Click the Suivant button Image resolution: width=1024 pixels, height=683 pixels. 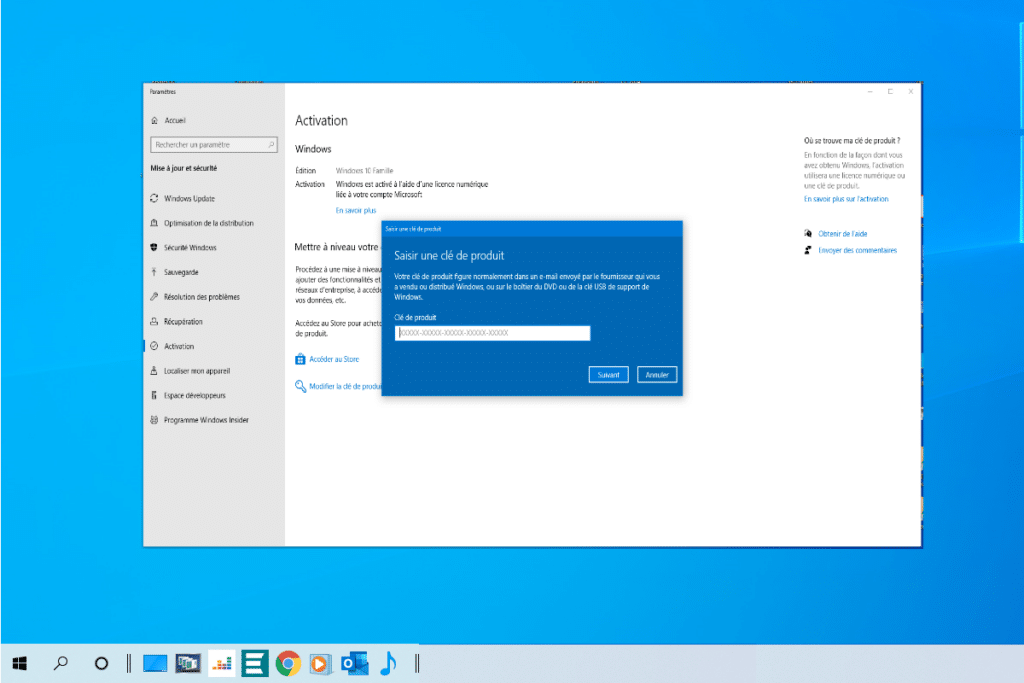point(609,374)
